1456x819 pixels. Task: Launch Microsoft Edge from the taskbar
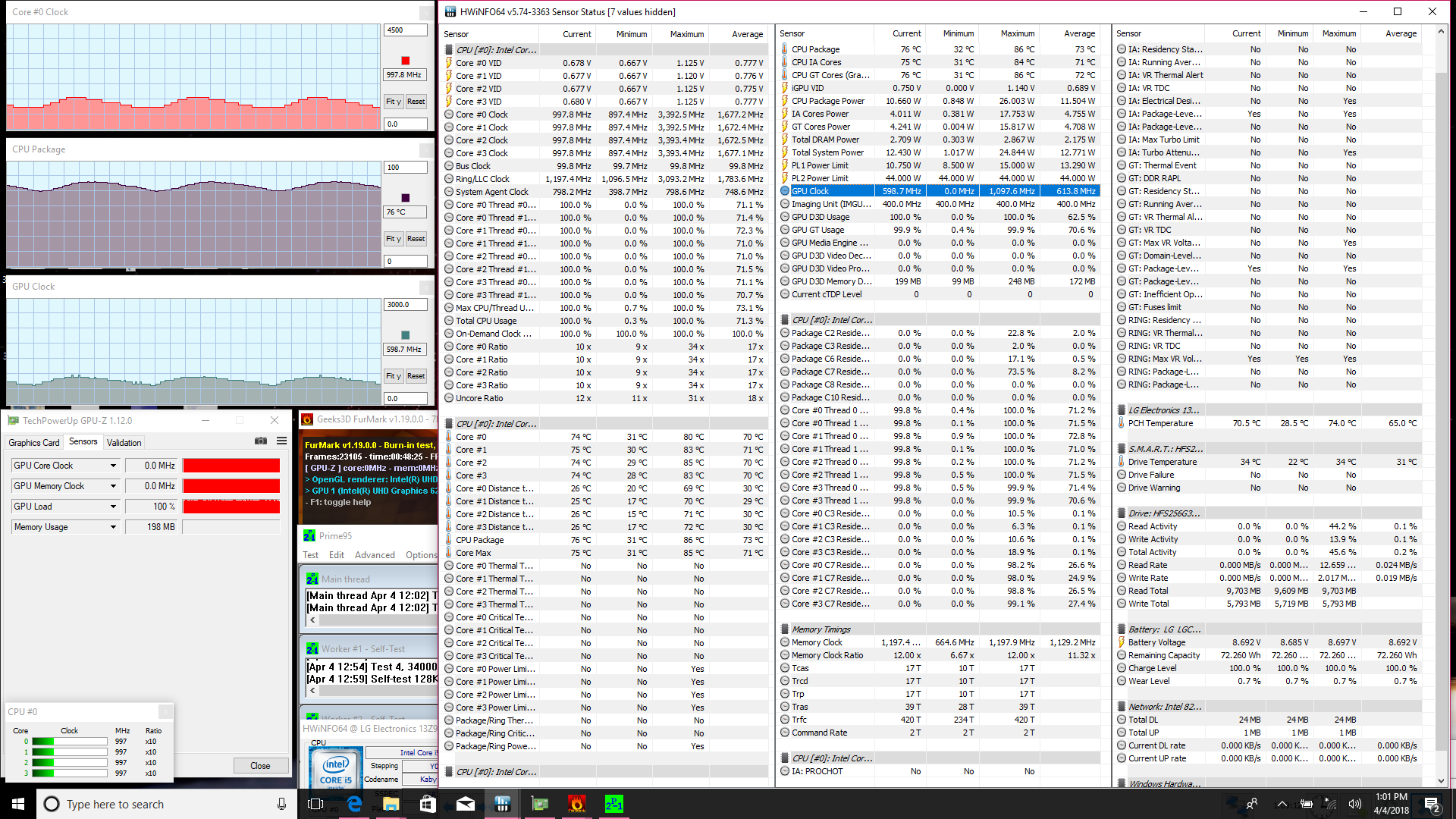click(x=354, y=804)
